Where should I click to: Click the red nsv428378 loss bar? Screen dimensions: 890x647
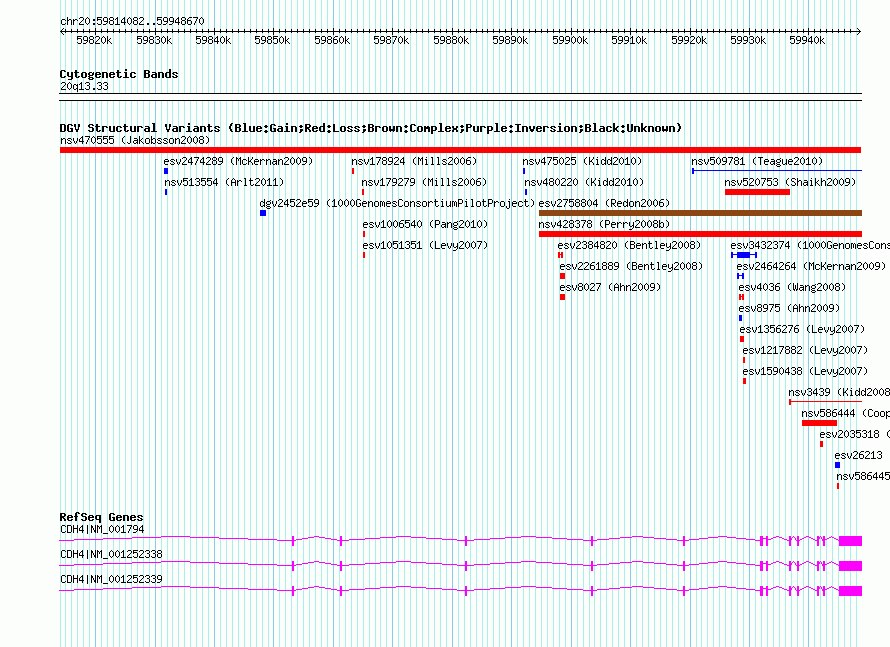coord(700,234)
